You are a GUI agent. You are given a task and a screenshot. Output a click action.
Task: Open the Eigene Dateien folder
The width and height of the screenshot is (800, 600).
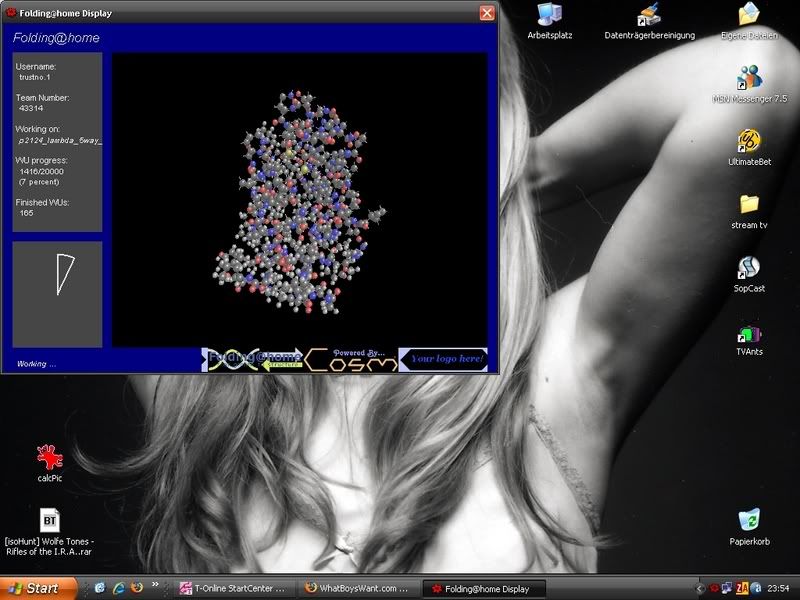[749, 15]
